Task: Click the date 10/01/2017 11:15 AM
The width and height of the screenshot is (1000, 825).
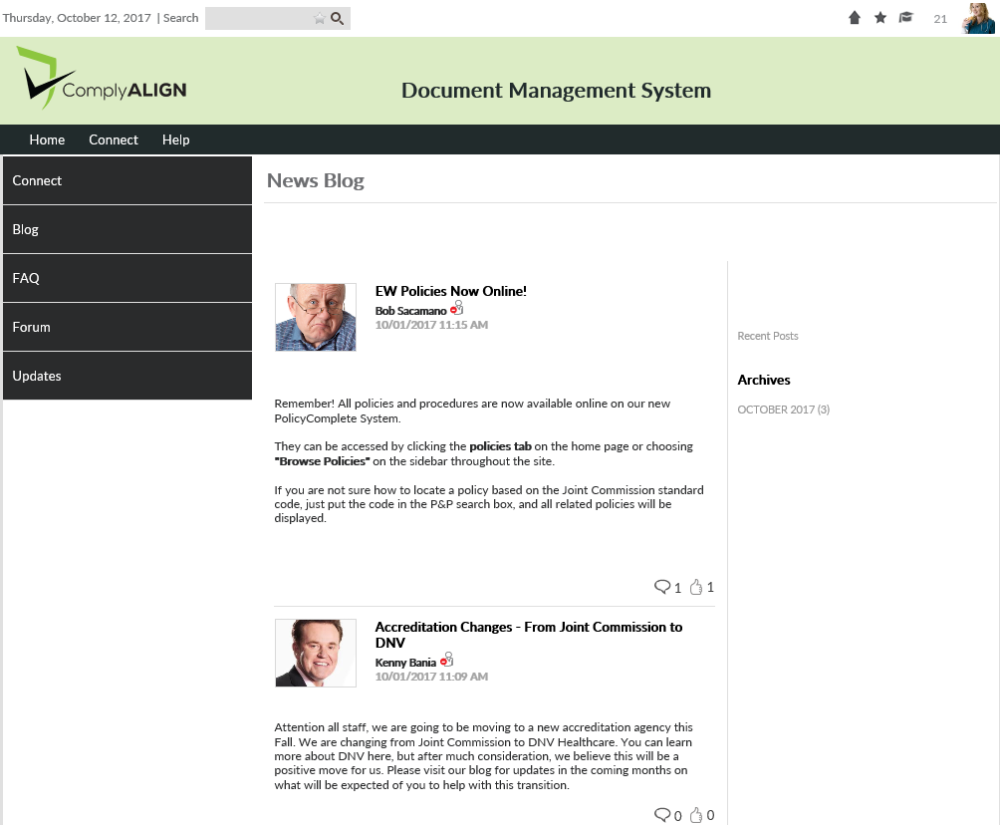Action: pyautogui.click(x=432, y=325)
